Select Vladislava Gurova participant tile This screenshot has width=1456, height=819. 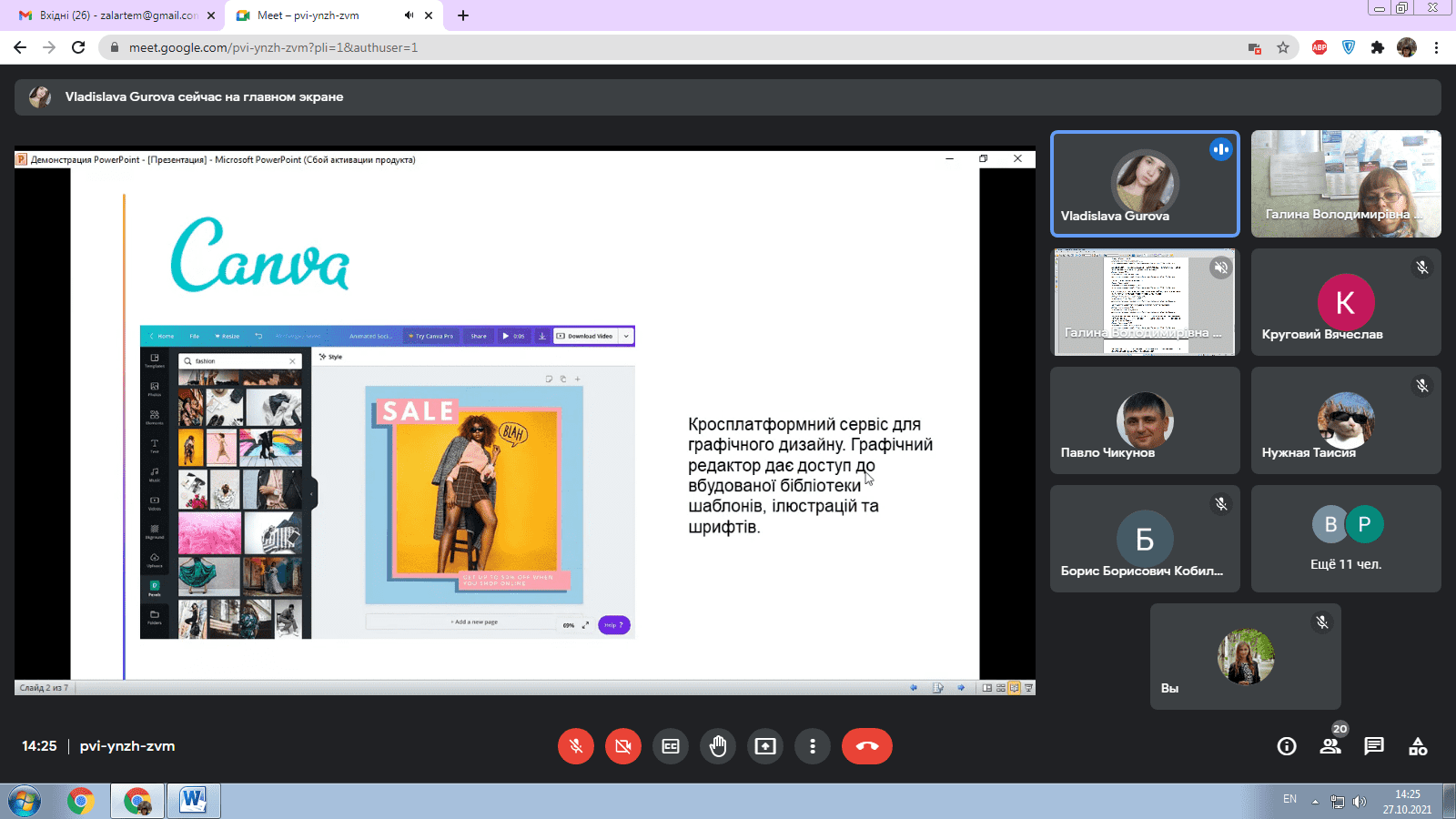(1145, 184)
